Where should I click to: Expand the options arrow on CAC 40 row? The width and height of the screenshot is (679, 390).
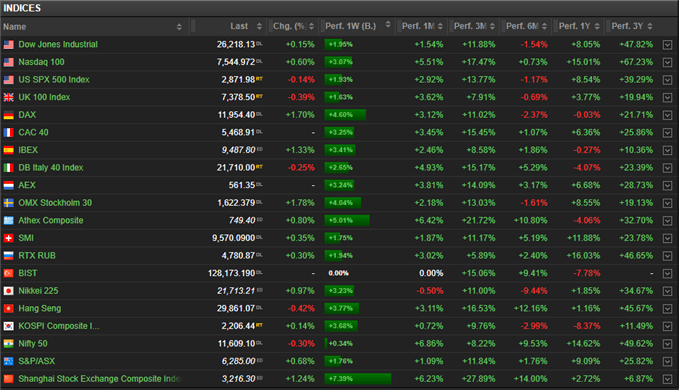coord(667,133)
